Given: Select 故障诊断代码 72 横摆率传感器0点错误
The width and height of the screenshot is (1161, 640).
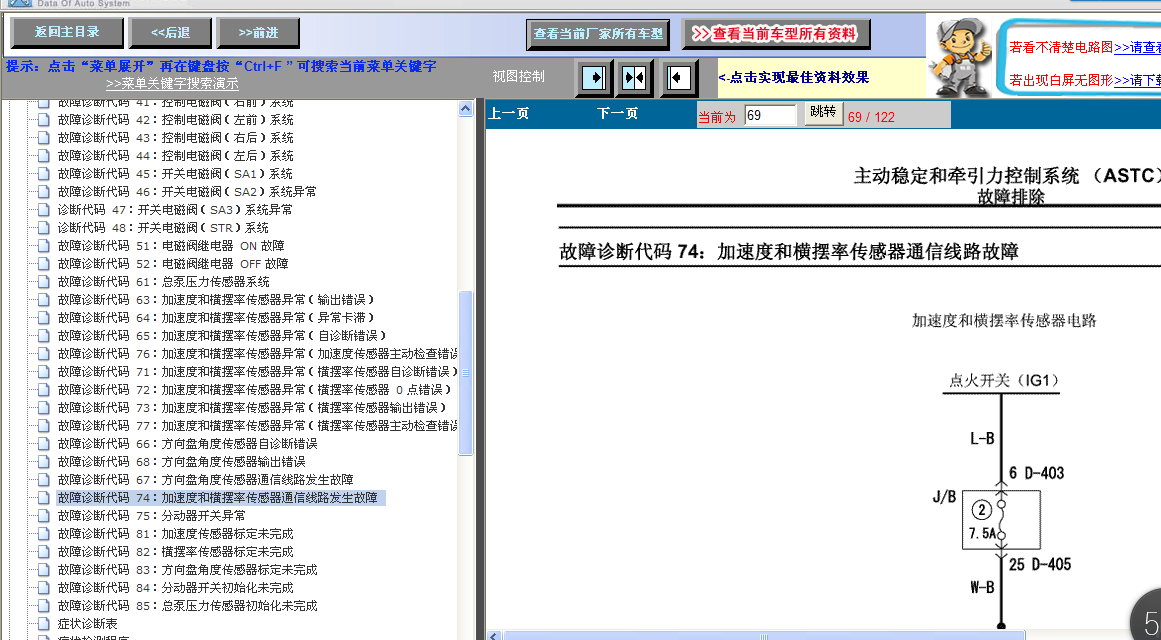Looking at the screenshot, I should (254, 390).
